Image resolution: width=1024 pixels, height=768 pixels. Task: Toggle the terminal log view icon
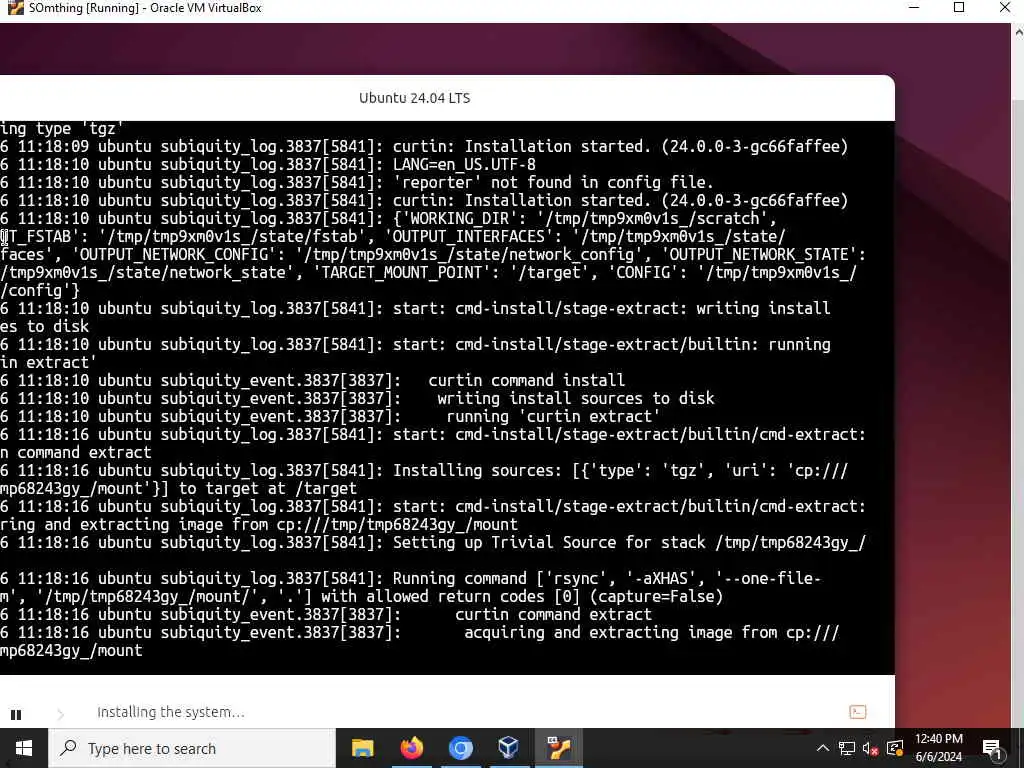pyautogui.click(x=857, y=712)
